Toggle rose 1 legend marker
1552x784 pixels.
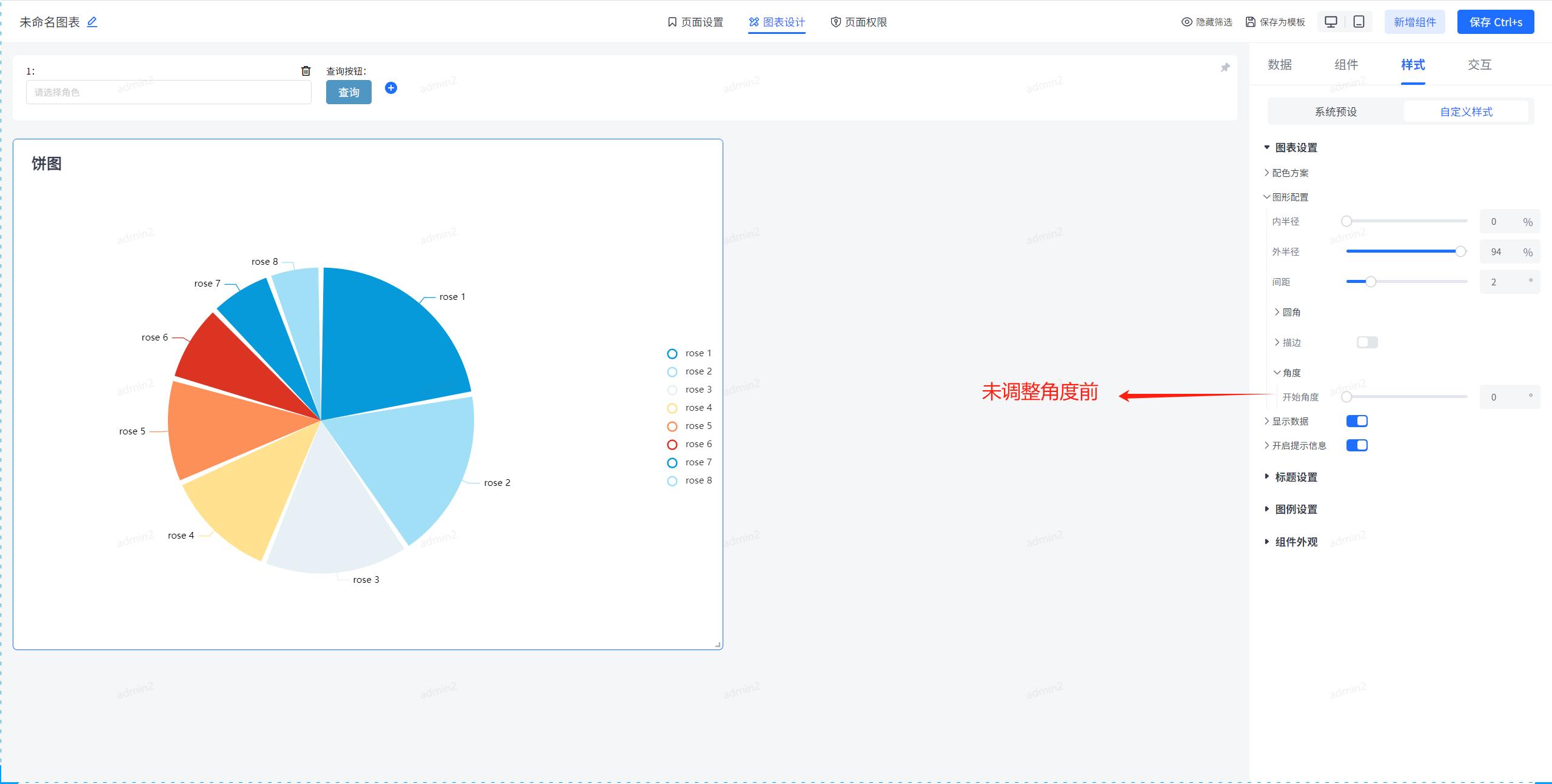point(672,354)
